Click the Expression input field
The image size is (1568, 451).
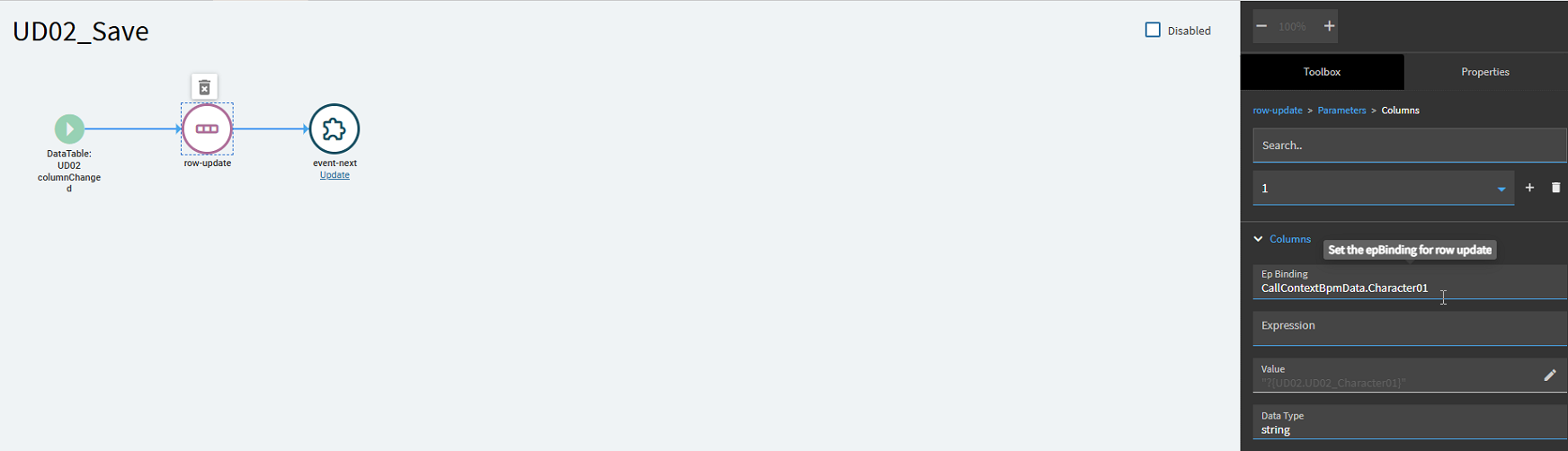(1410, 329)
